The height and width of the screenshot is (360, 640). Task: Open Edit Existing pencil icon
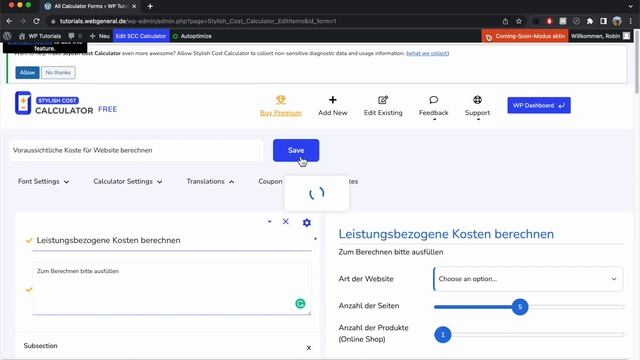[x=383, y=100]
